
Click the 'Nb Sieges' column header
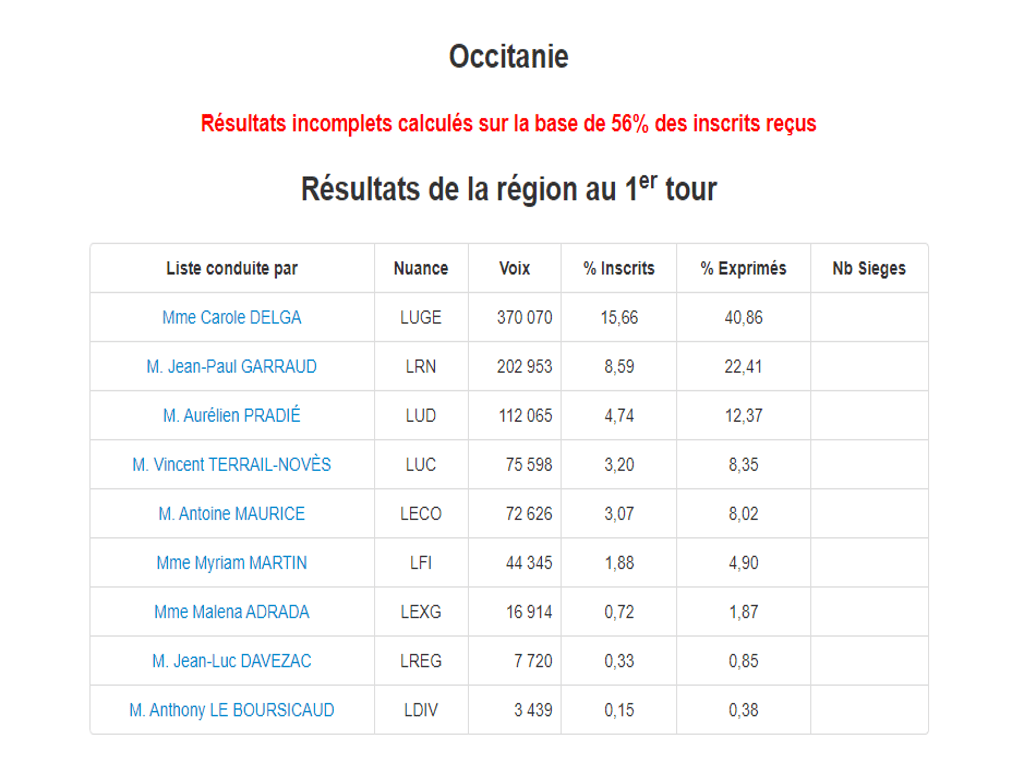point(868,269)
